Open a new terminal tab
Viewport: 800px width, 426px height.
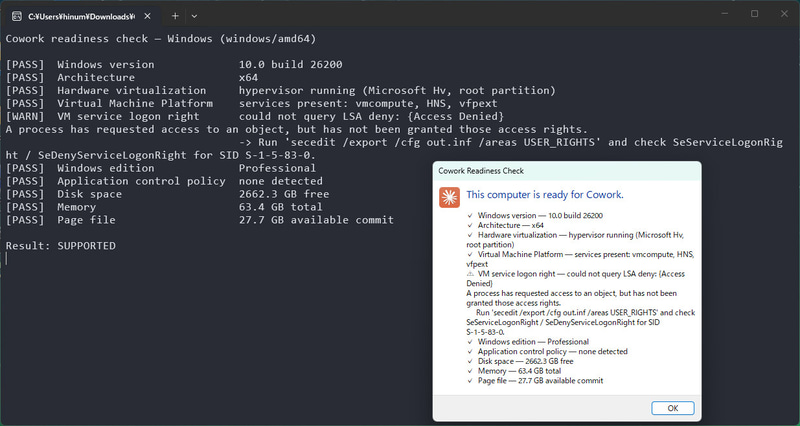click(x=175, y=16)
